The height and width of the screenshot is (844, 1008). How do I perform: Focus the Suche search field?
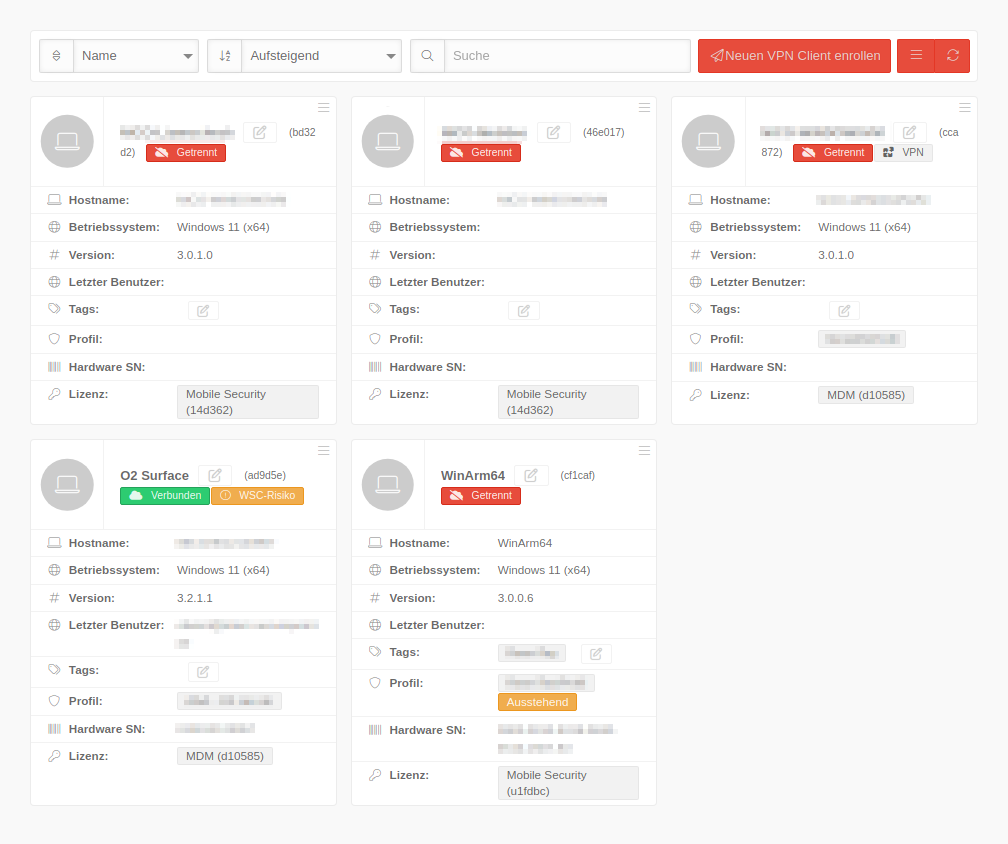click(567, 56)
